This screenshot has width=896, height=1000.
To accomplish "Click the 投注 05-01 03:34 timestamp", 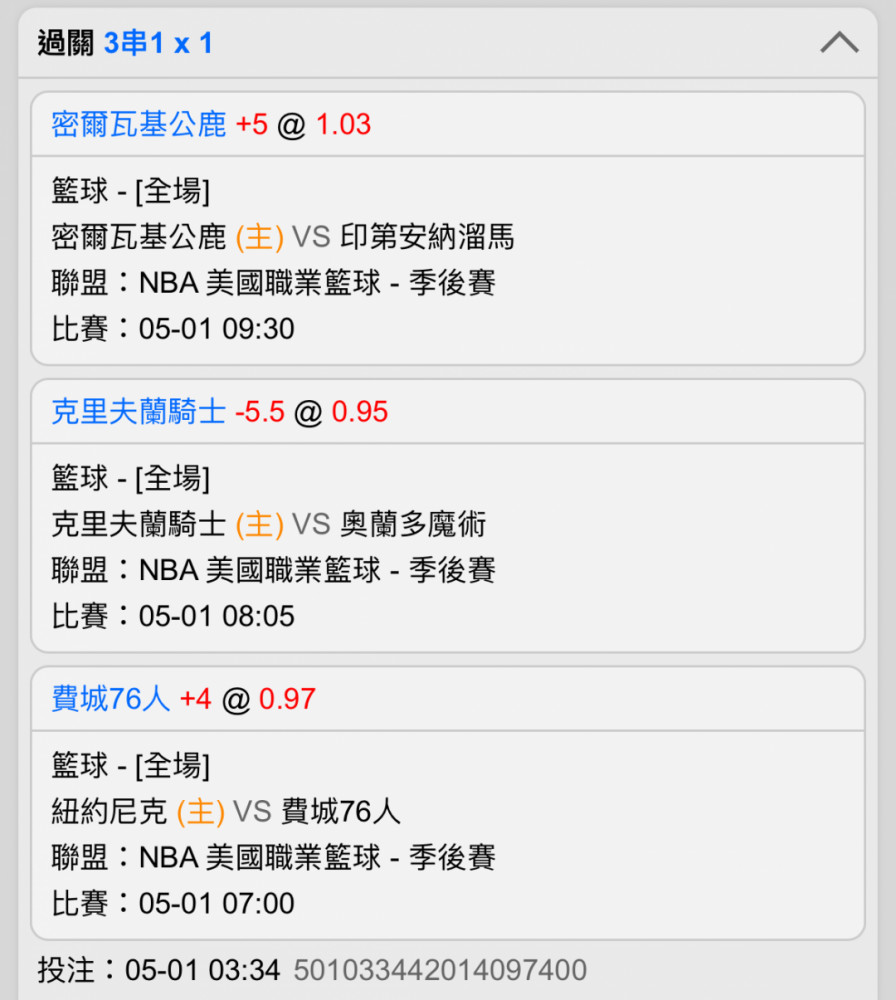I will pos(159,971).
